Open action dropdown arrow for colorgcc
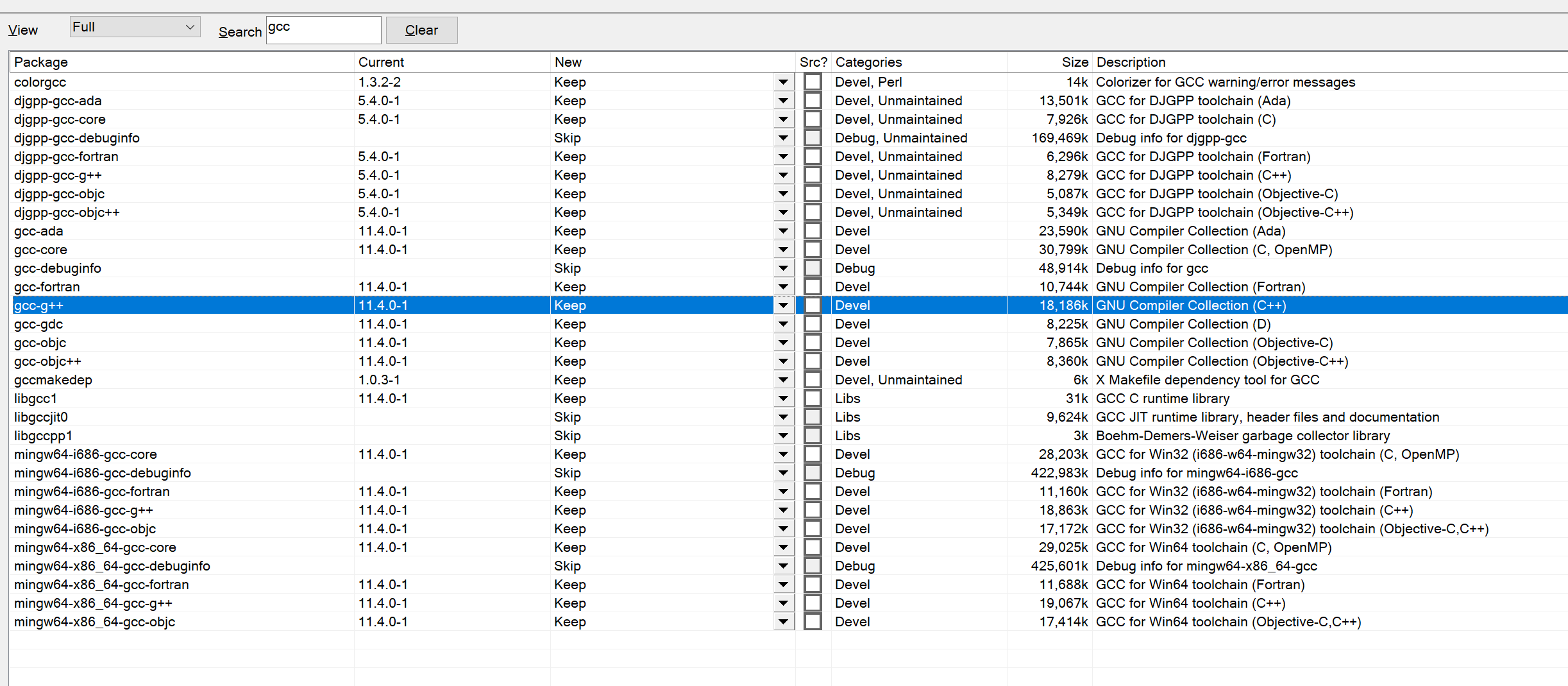The image size is (1568, 686). coord(783,82)
